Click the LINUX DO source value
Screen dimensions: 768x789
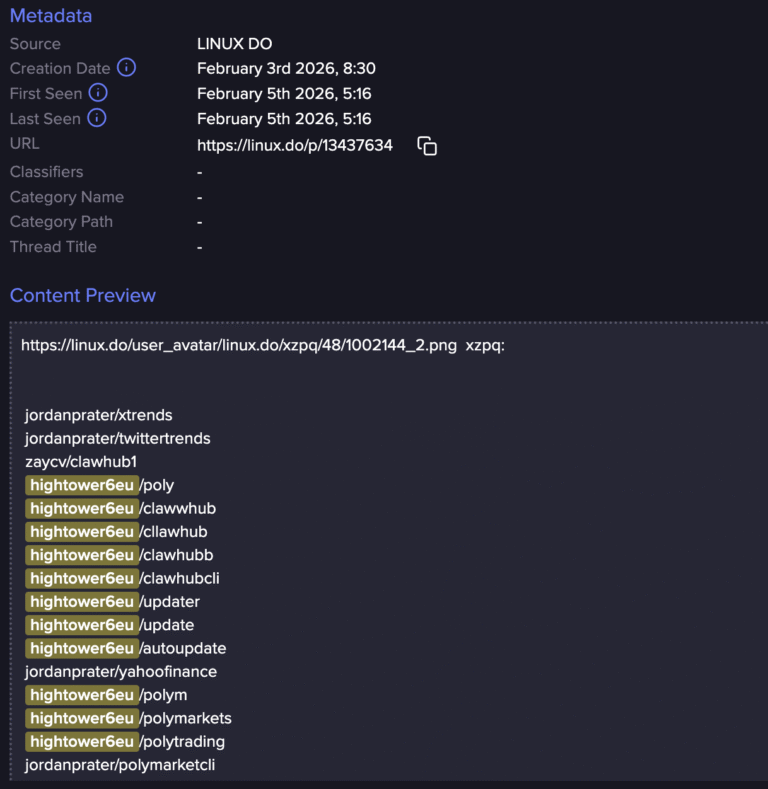point(235,44)
